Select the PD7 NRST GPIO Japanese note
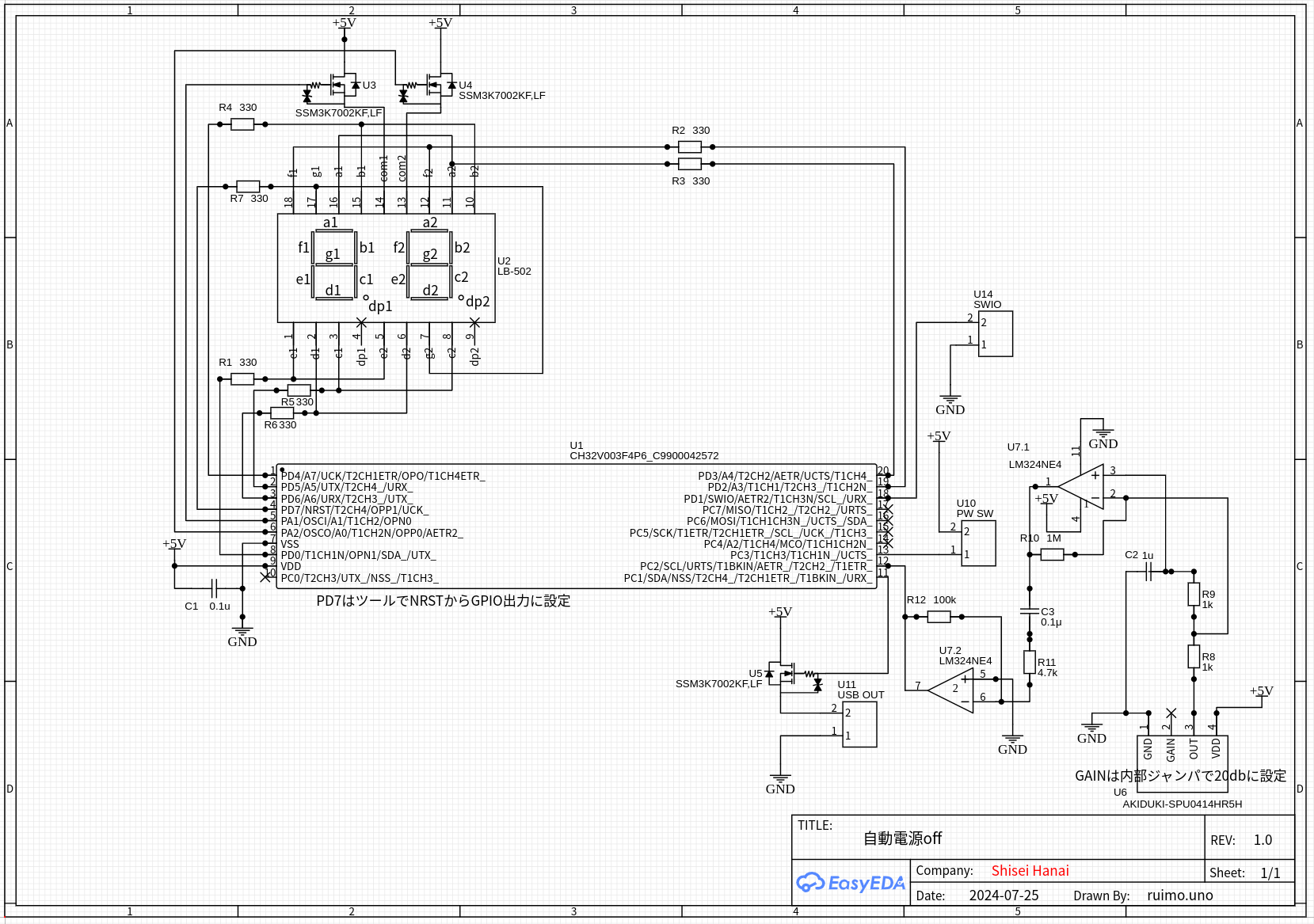 444,601
